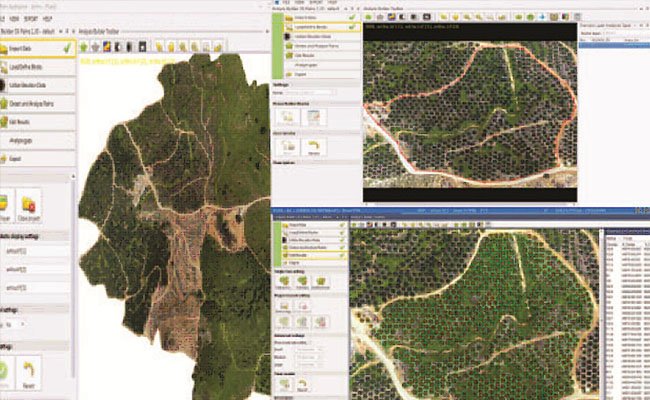Open Export step in left window
The image size is (650, 400).
point(38,158)
